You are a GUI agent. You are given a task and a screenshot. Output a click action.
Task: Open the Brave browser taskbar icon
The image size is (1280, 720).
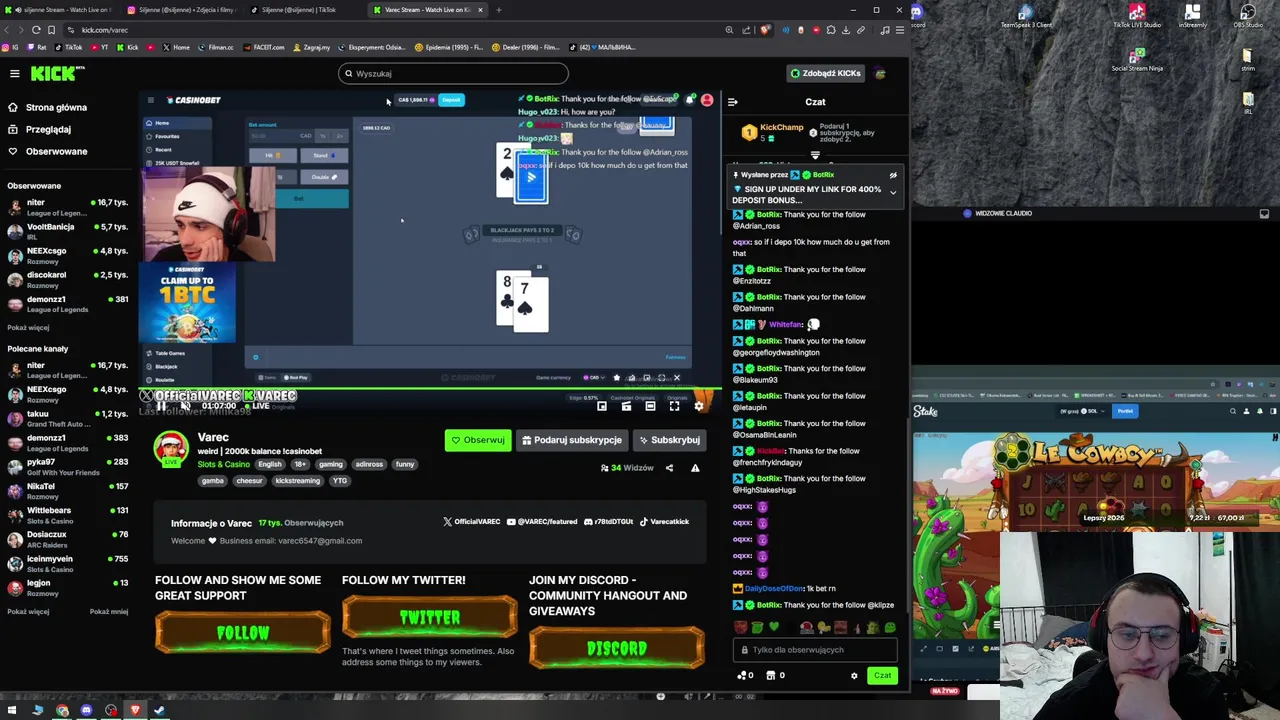[135, 711]
